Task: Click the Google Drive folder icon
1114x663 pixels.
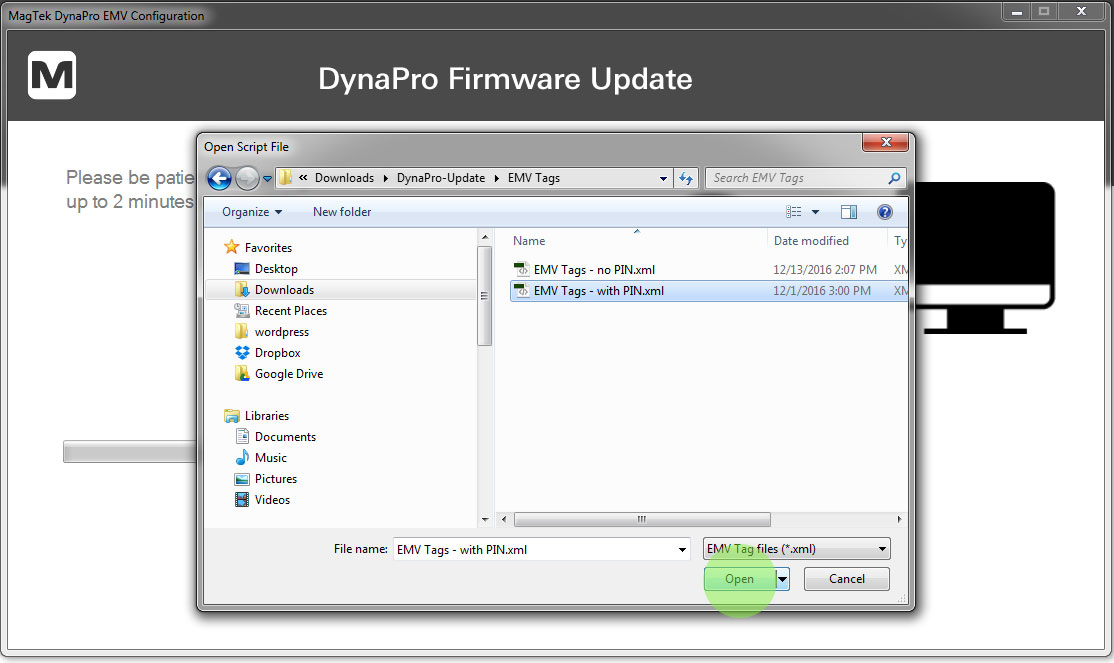Action: [x=242, y=374]
